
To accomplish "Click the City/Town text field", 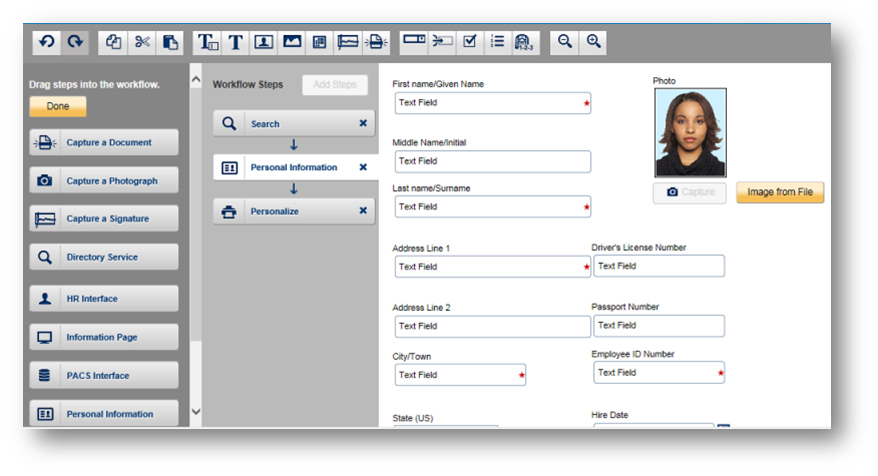I will [x=460, y=375].
